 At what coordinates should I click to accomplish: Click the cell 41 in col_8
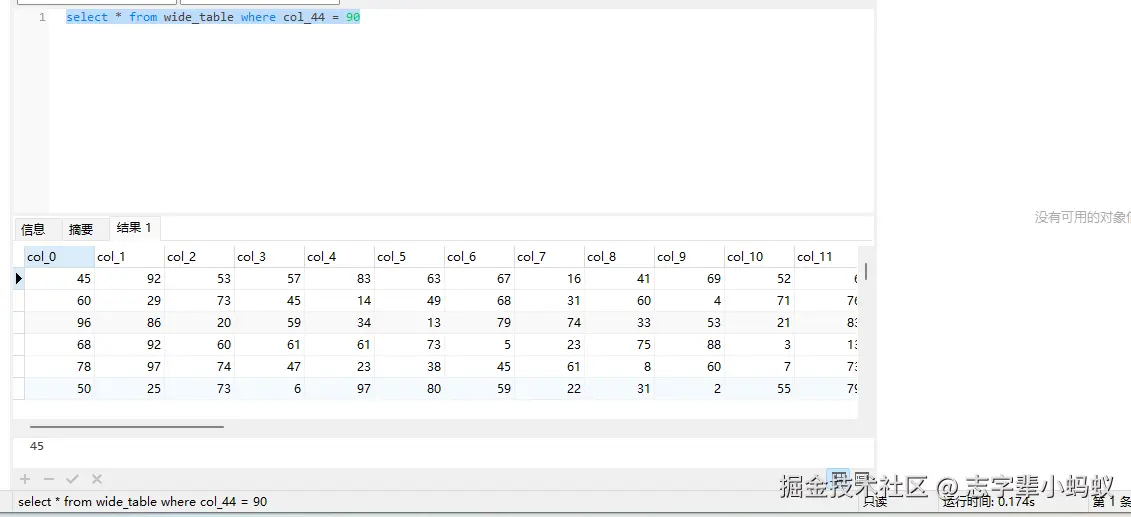pyautogui.click(x=620, y=278)
